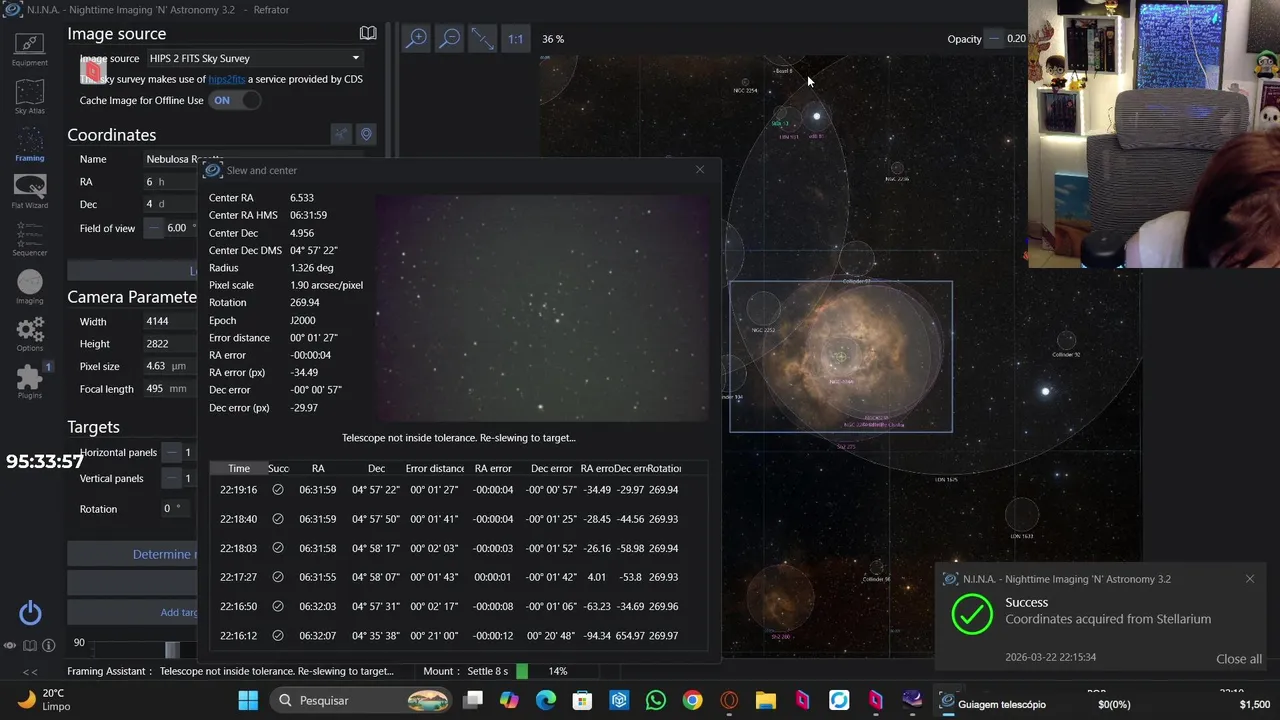Decrease the Field of view value
The image size is (1280, 720).
tap(154, 228)
